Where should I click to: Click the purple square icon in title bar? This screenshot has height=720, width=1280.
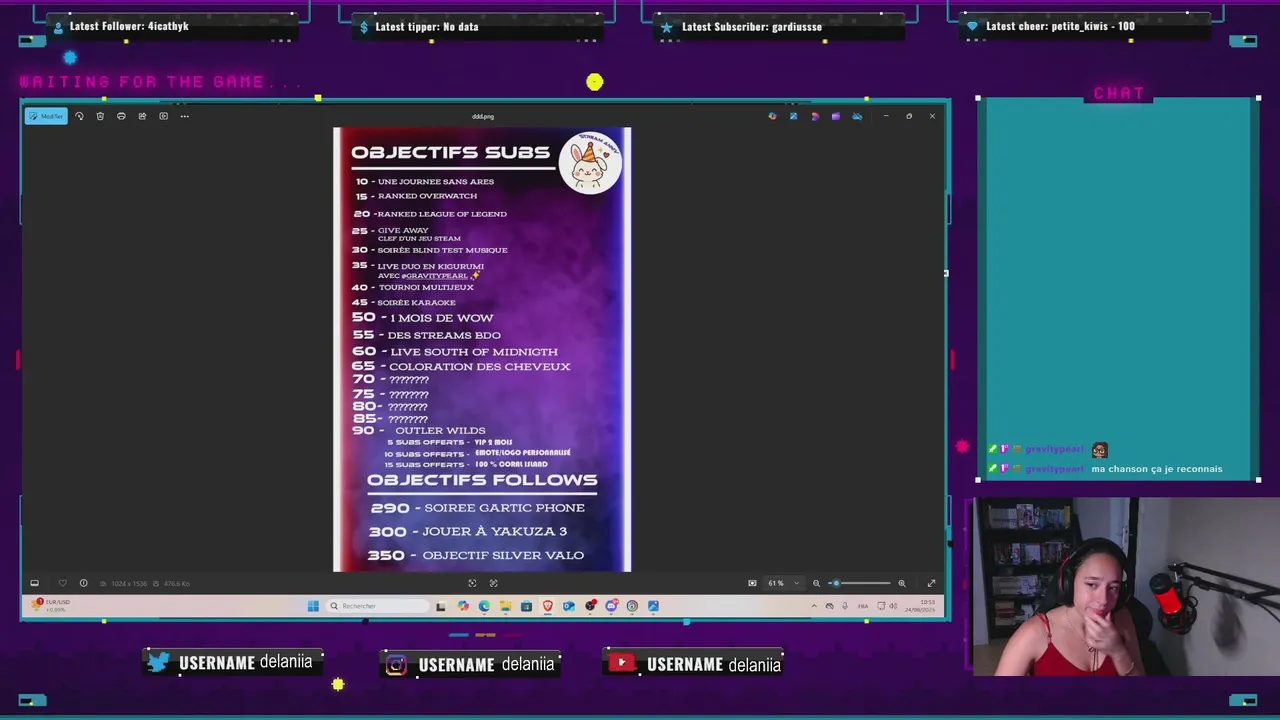(835, 116)
